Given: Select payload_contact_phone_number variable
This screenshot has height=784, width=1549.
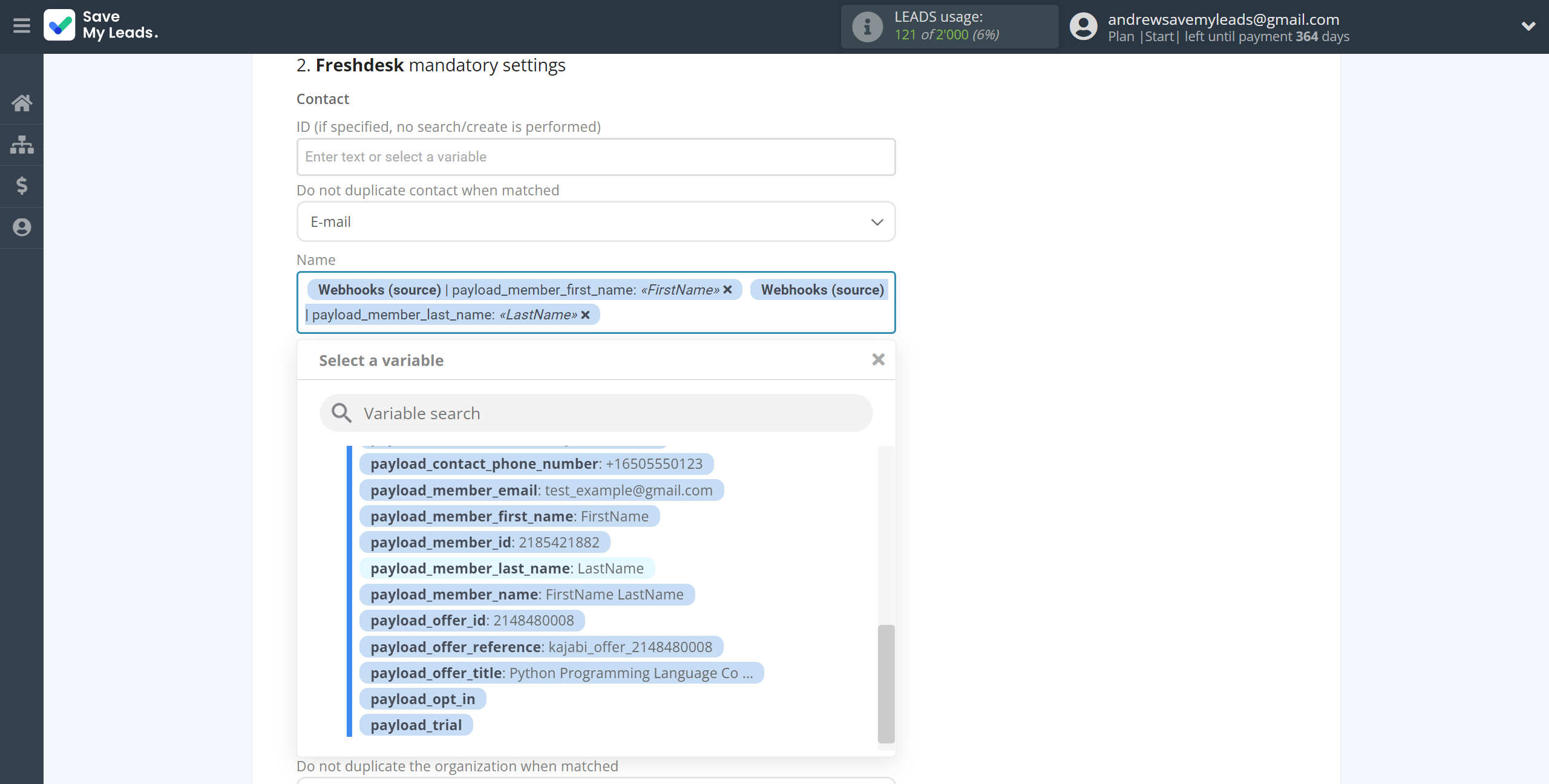Looking at the screenshot, I should [536, 464].
